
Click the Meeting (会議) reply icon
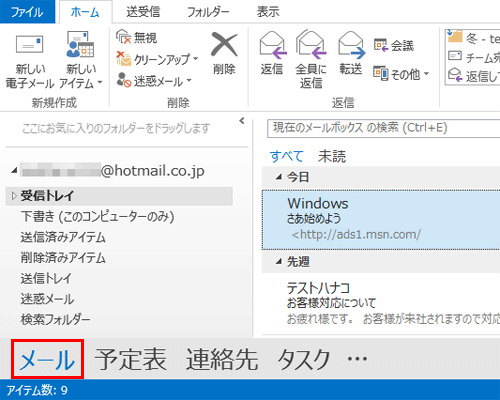pos(381,45)
